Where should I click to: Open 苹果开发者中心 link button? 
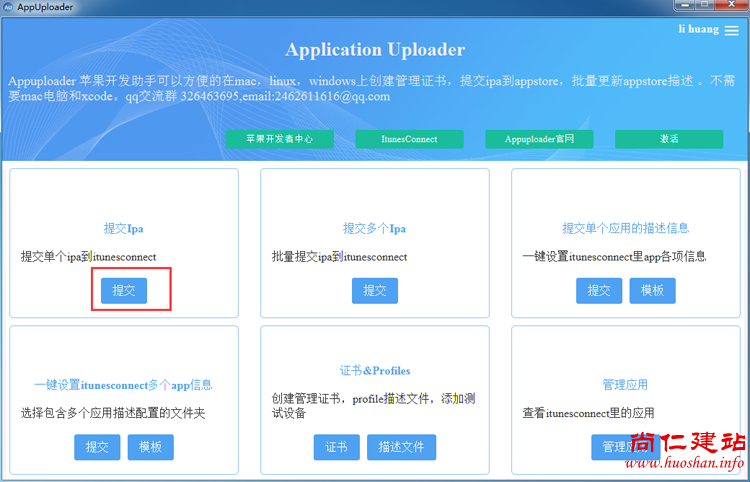[x=279, y=139]
